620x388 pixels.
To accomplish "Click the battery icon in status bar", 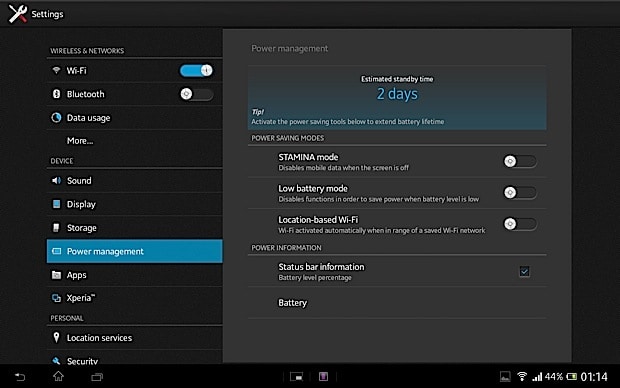I will click(x=571, y=377).
